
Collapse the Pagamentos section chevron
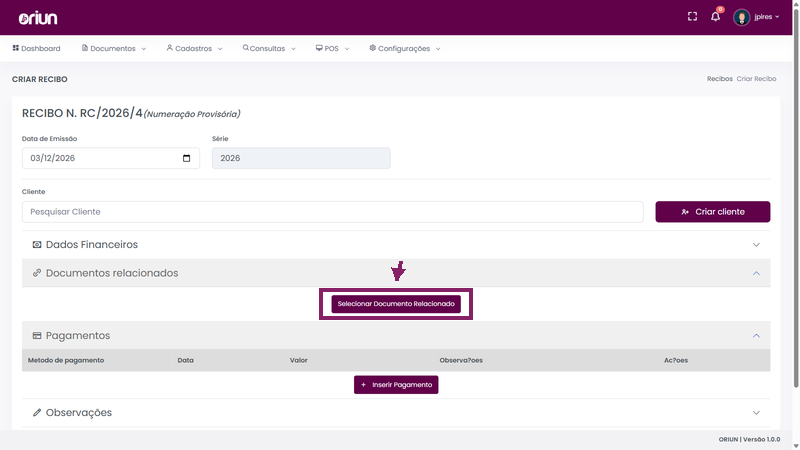(x=756, y=336)
